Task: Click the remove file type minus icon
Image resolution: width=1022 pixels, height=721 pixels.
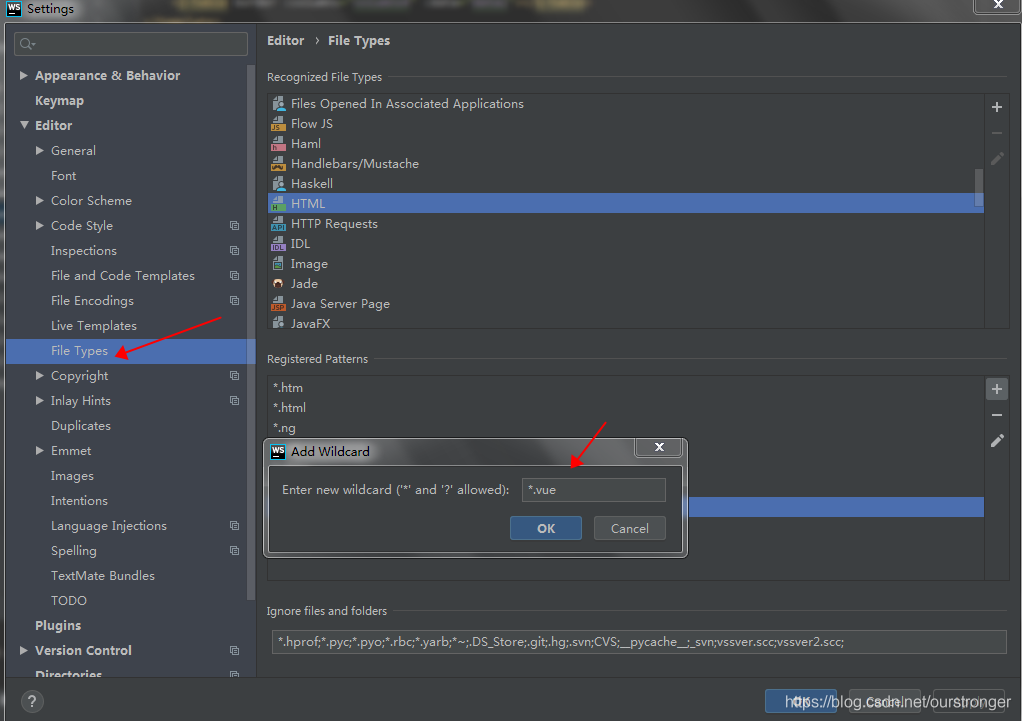Action: pyautogui.click(x=997, y=133)
